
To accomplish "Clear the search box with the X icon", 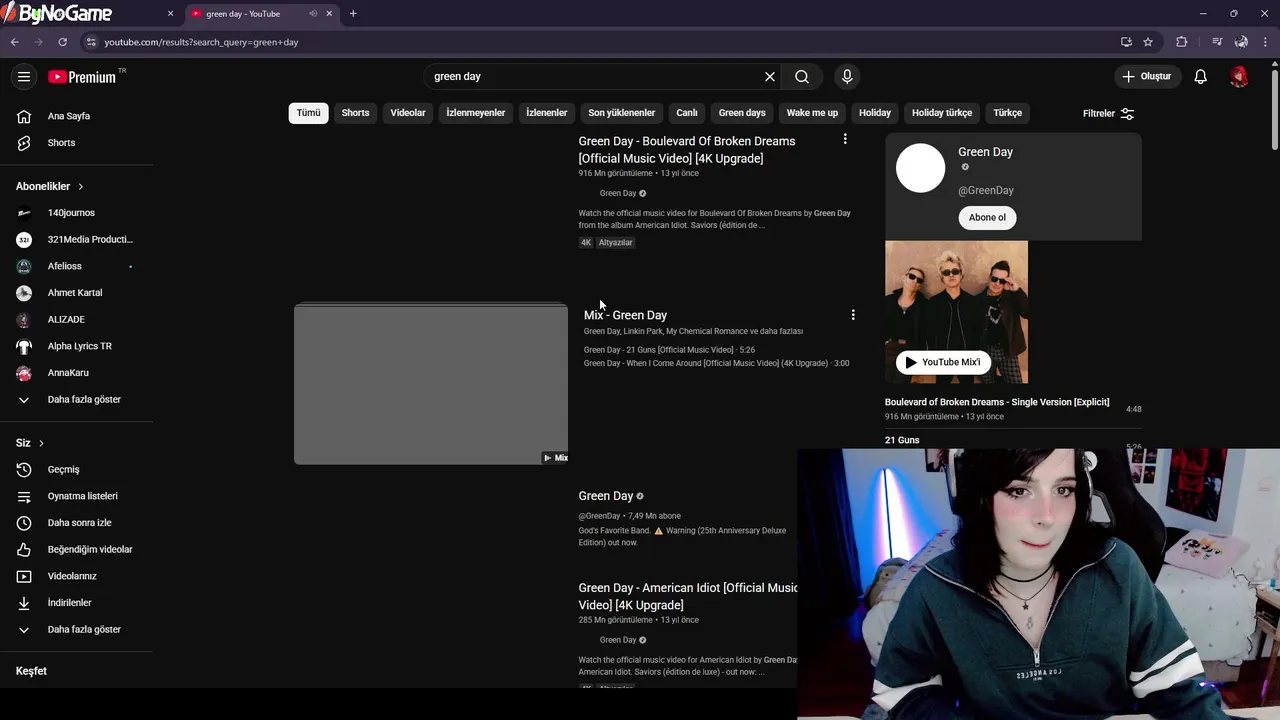I will [770, 77].
